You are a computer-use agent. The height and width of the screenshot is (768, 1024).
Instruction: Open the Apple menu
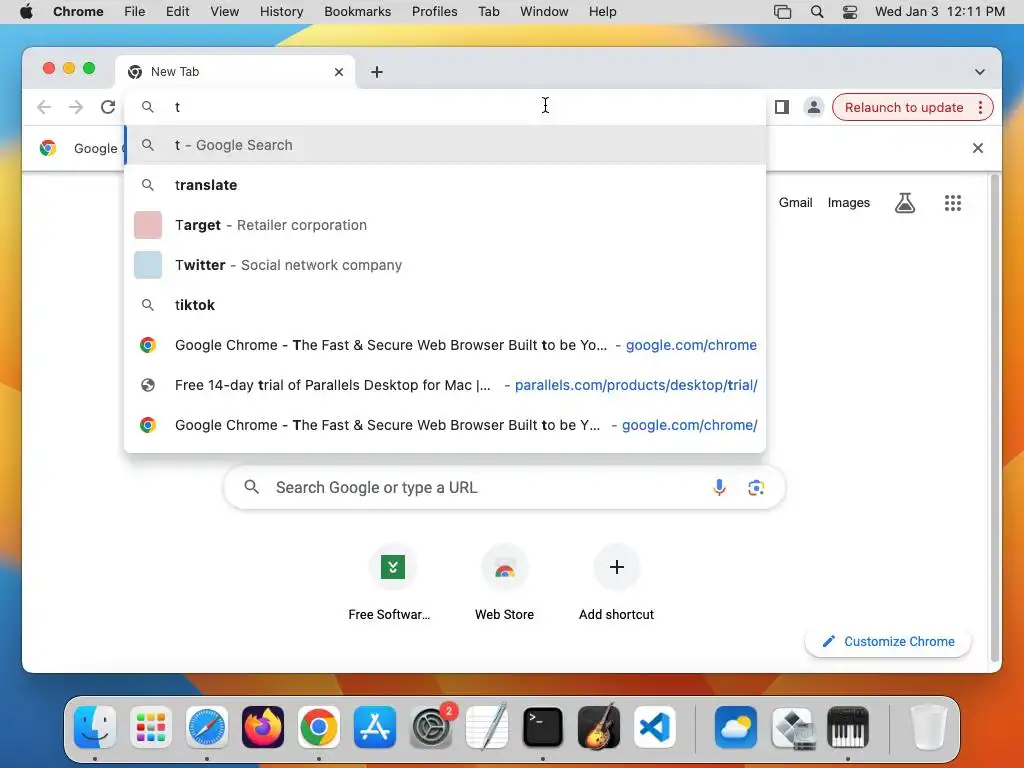click(26, 12)
